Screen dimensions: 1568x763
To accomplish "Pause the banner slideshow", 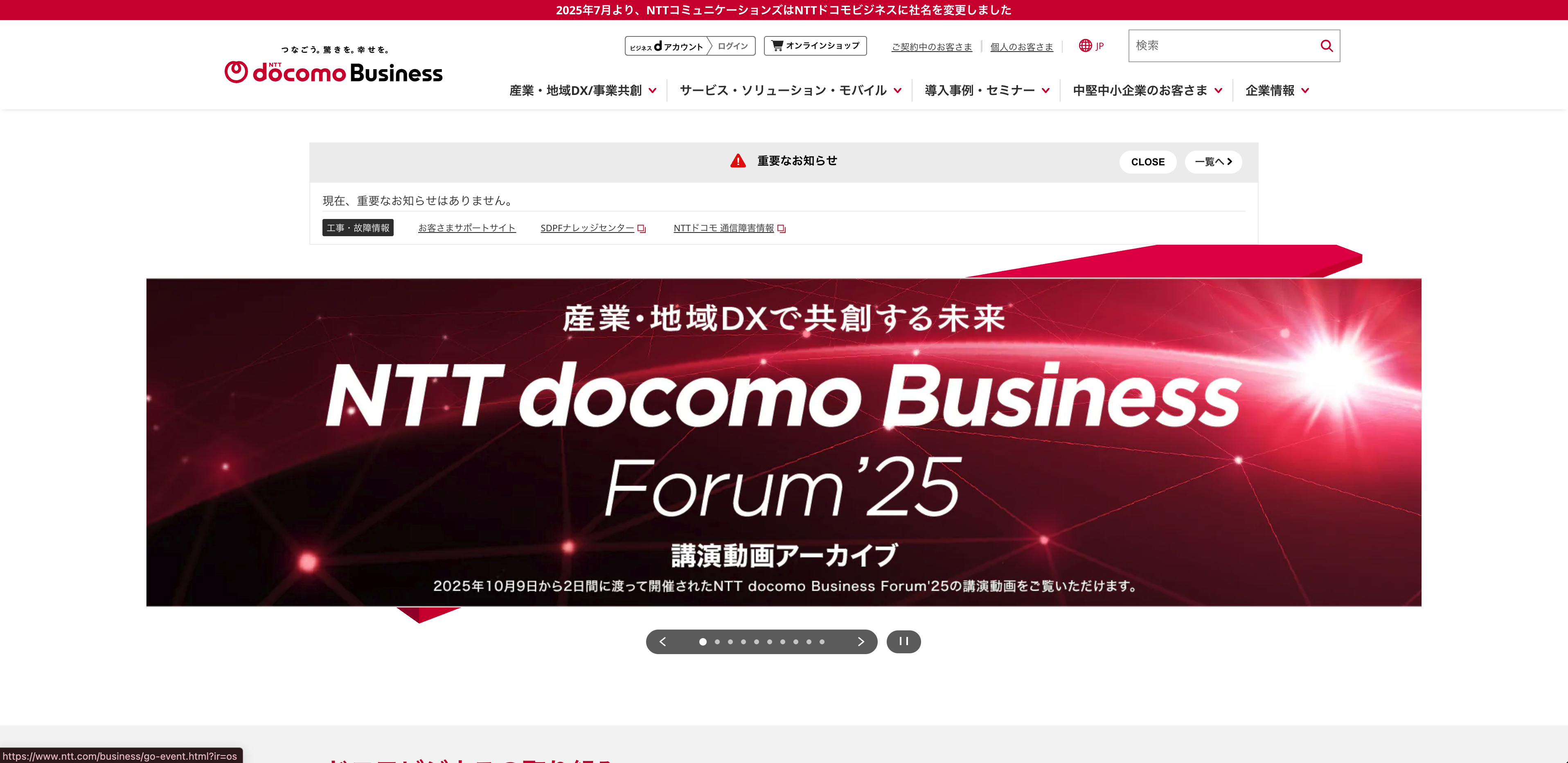I will pos(903,641).
